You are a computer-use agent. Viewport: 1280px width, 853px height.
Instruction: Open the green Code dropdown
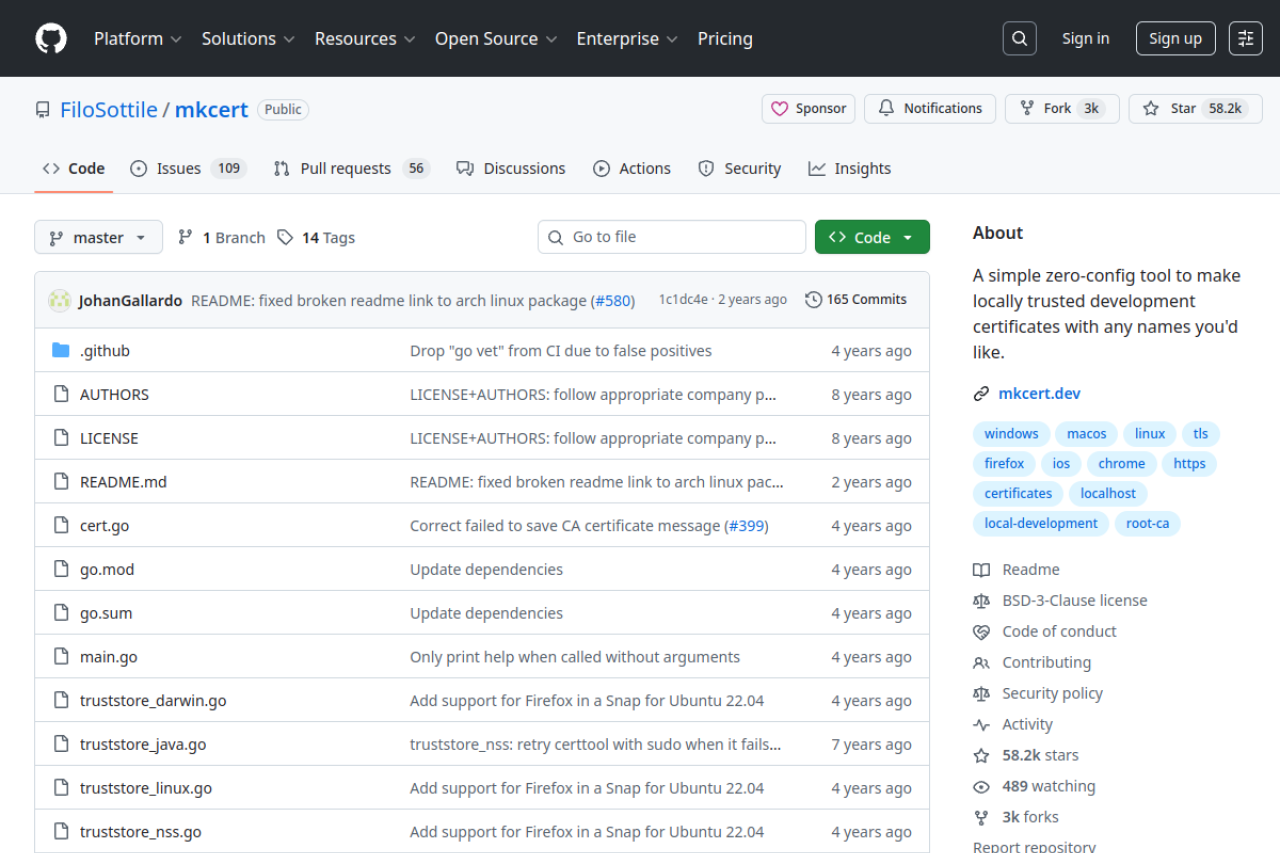coord(871,237)
